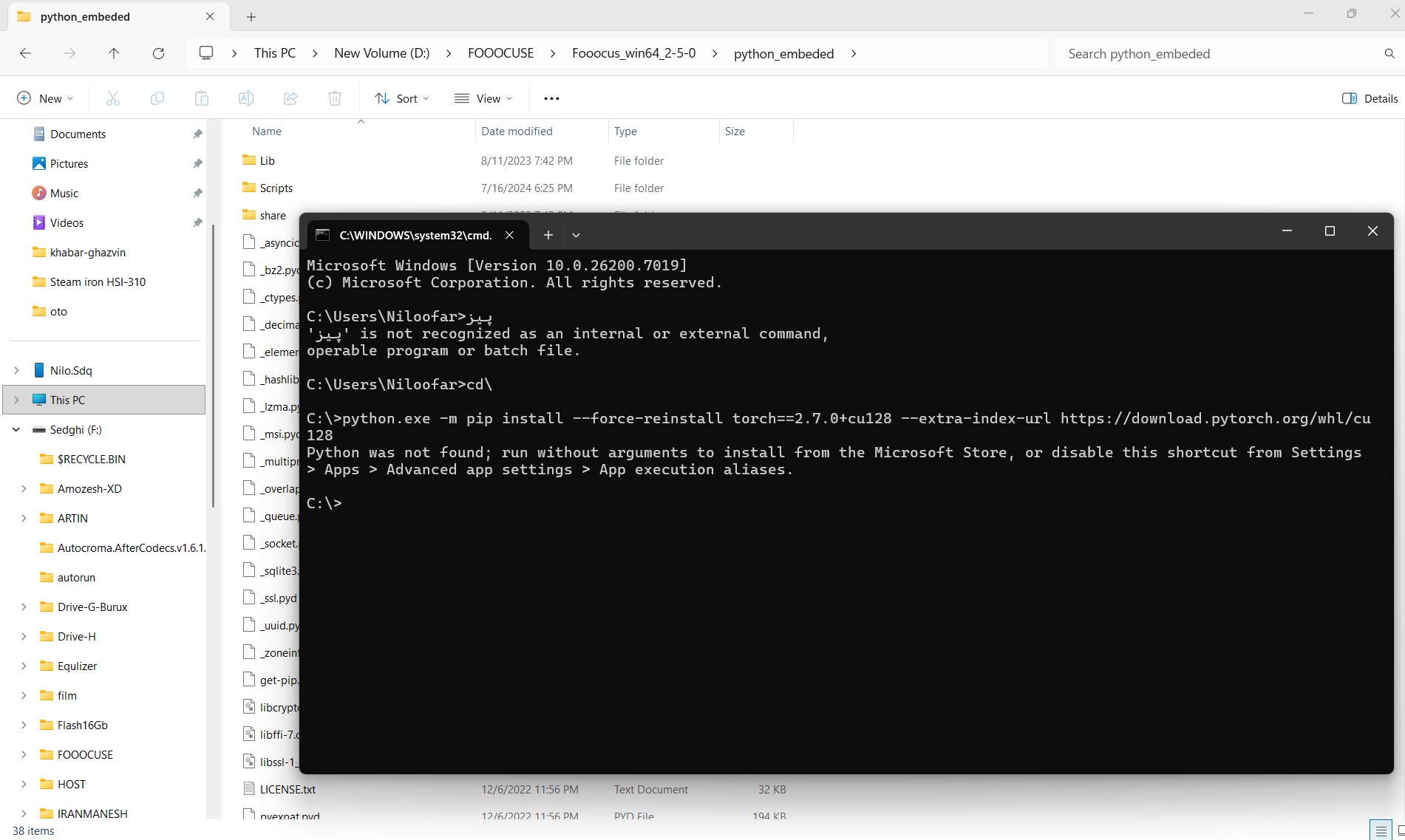Click the Delete trash icon in toolbar
Image resolution: width=1405 pixels, height=840 pixels.
[335, 98]
